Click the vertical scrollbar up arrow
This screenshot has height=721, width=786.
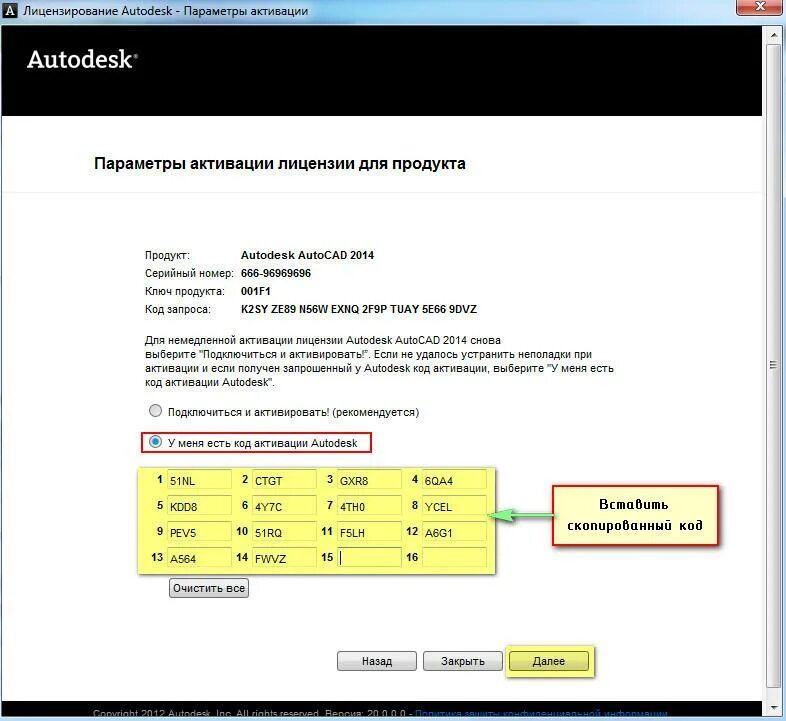tap(773, 35)
